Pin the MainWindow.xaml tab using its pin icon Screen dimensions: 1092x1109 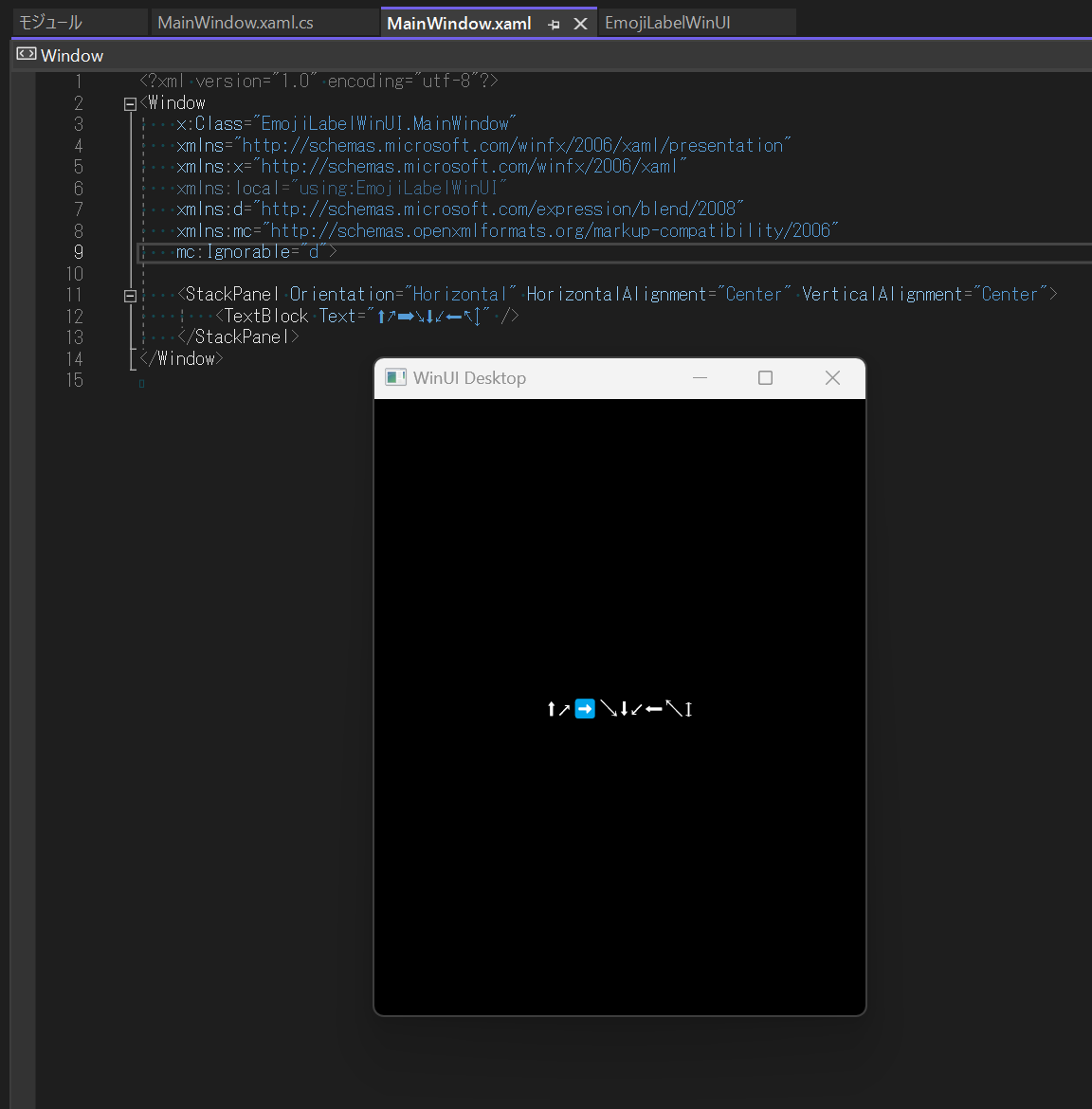click(x=555, y=24)
